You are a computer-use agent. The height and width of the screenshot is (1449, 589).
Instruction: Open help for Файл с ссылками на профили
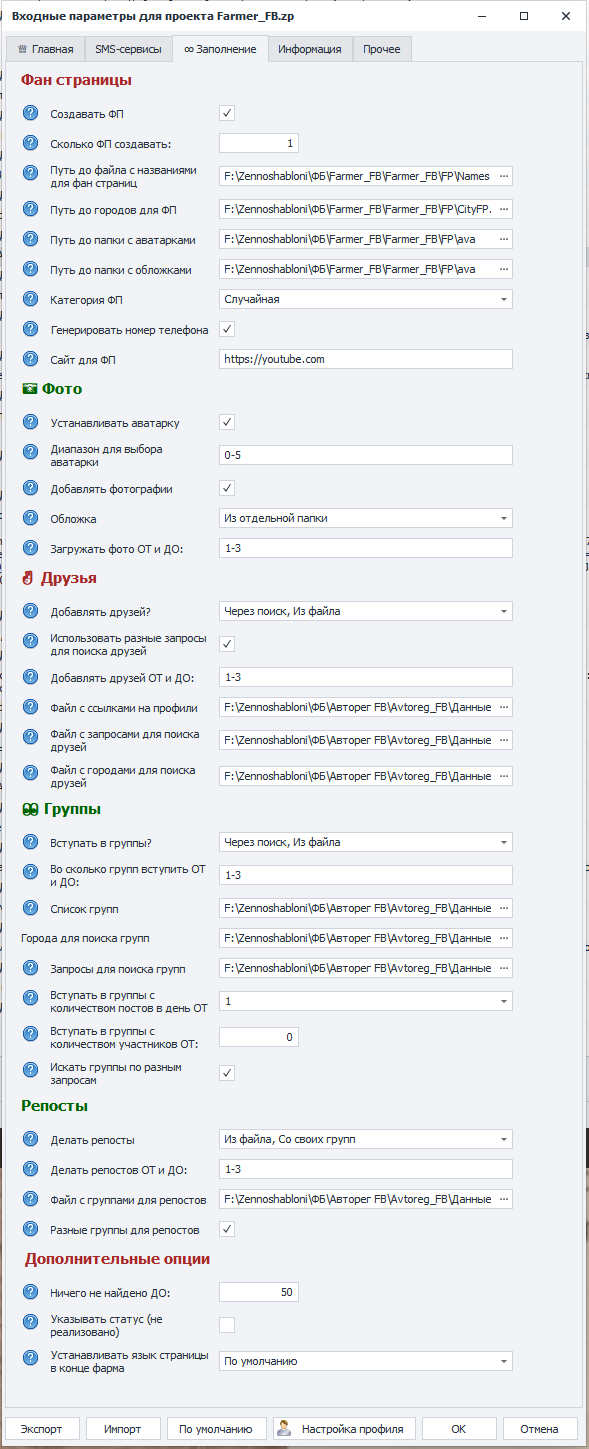point(31,707)
